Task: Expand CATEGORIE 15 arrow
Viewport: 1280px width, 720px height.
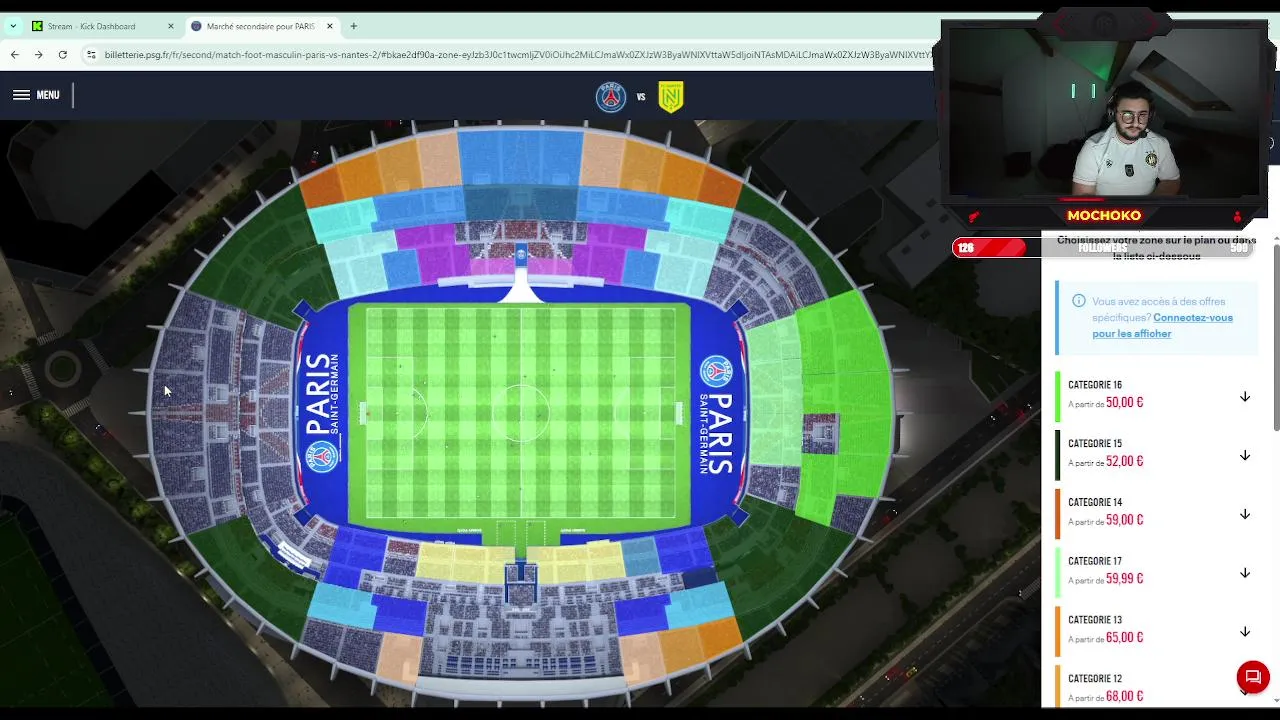Action: (1245, 456)
